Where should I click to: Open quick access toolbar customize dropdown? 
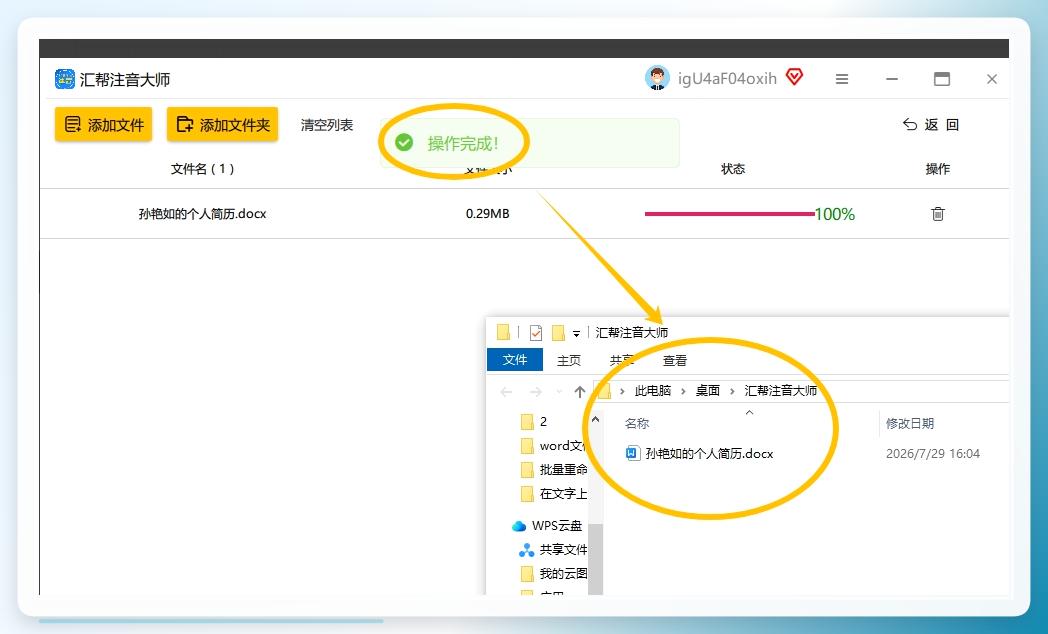coord(576,333)
